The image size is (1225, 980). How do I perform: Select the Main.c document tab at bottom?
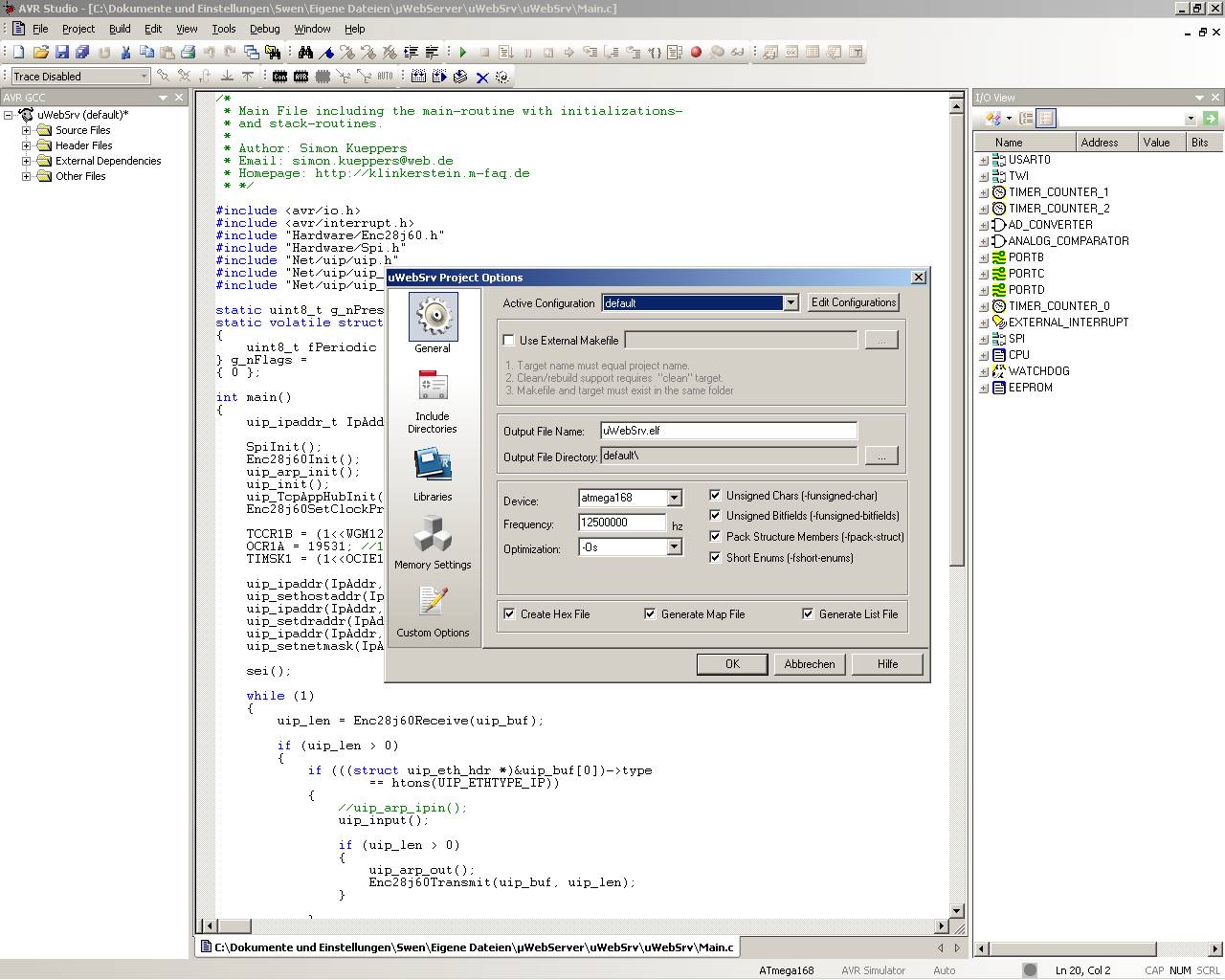(467, 947)
